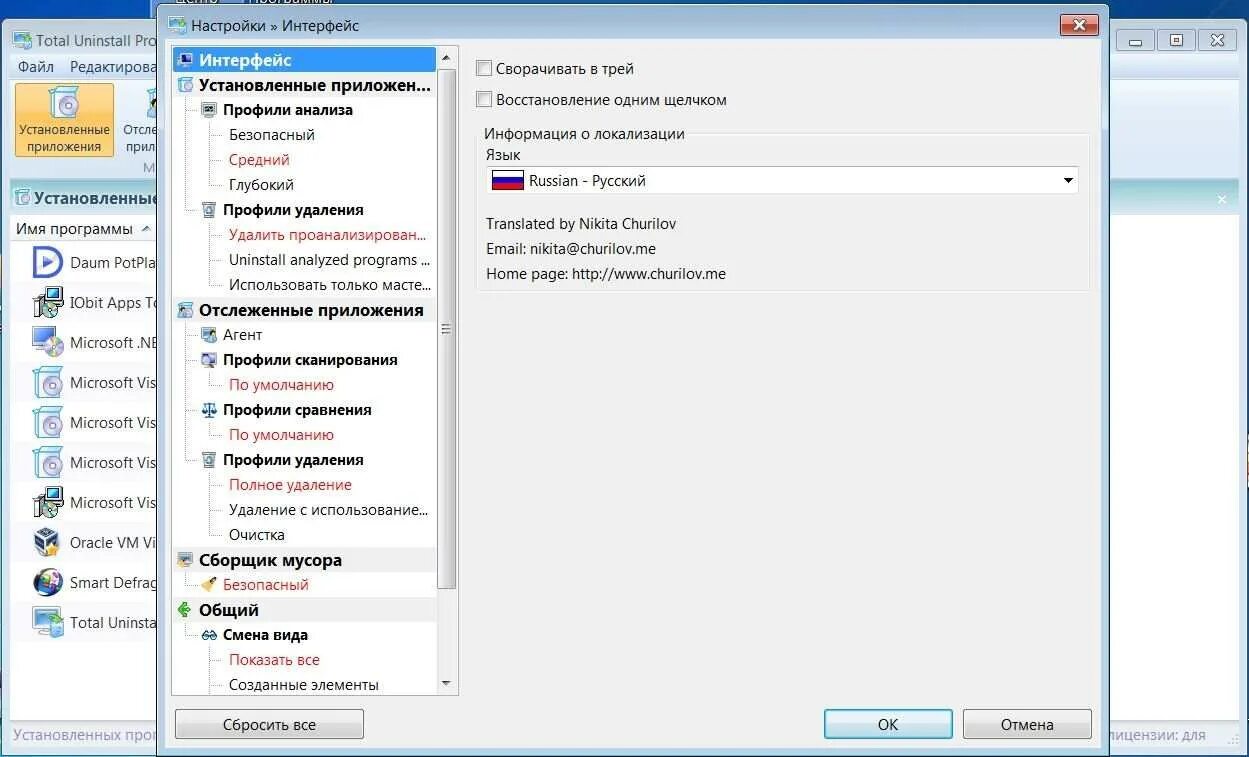Click Total Uninstall icon in program list
The height and width of the screenshot is (757, 1249).
[x=48, y=622]
